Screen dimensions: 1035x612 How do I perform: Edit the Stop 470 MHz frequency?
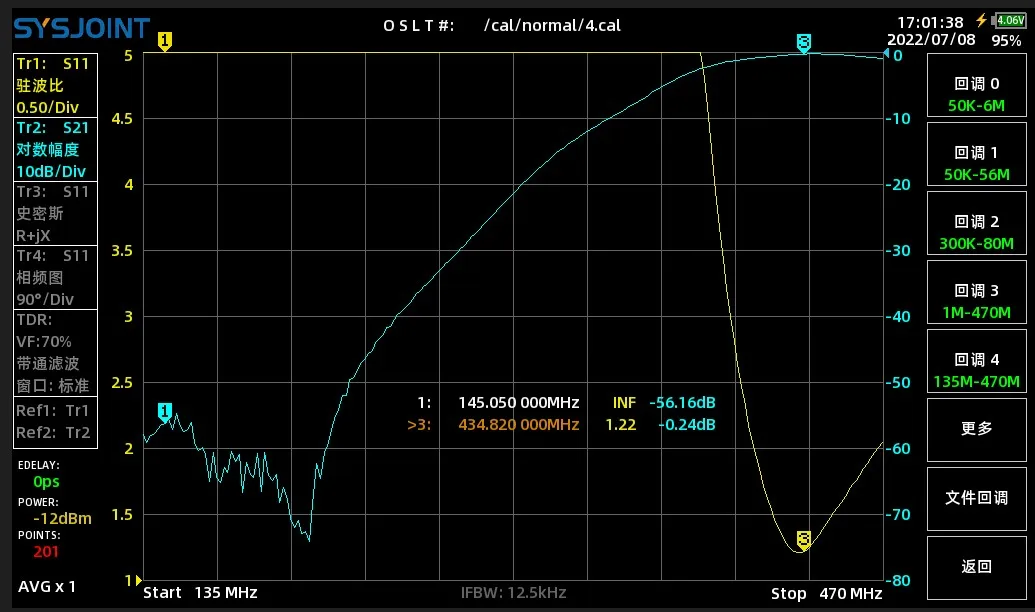click(x=826, y=593)
